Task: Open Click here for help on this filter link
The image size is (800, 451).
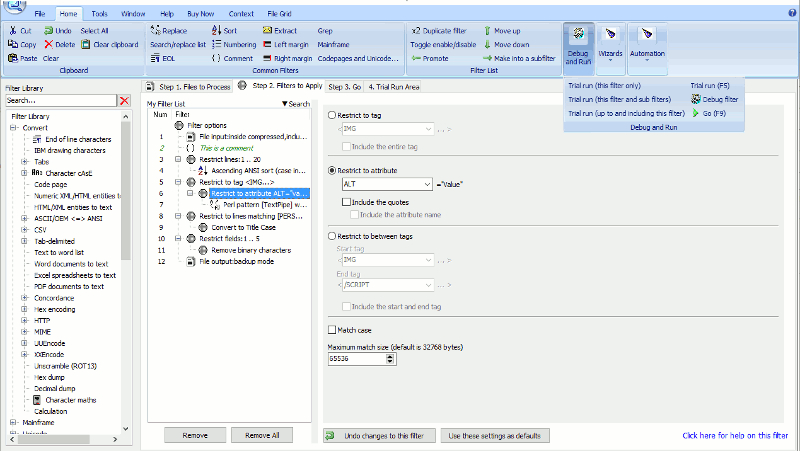Action: pos(735,436)
